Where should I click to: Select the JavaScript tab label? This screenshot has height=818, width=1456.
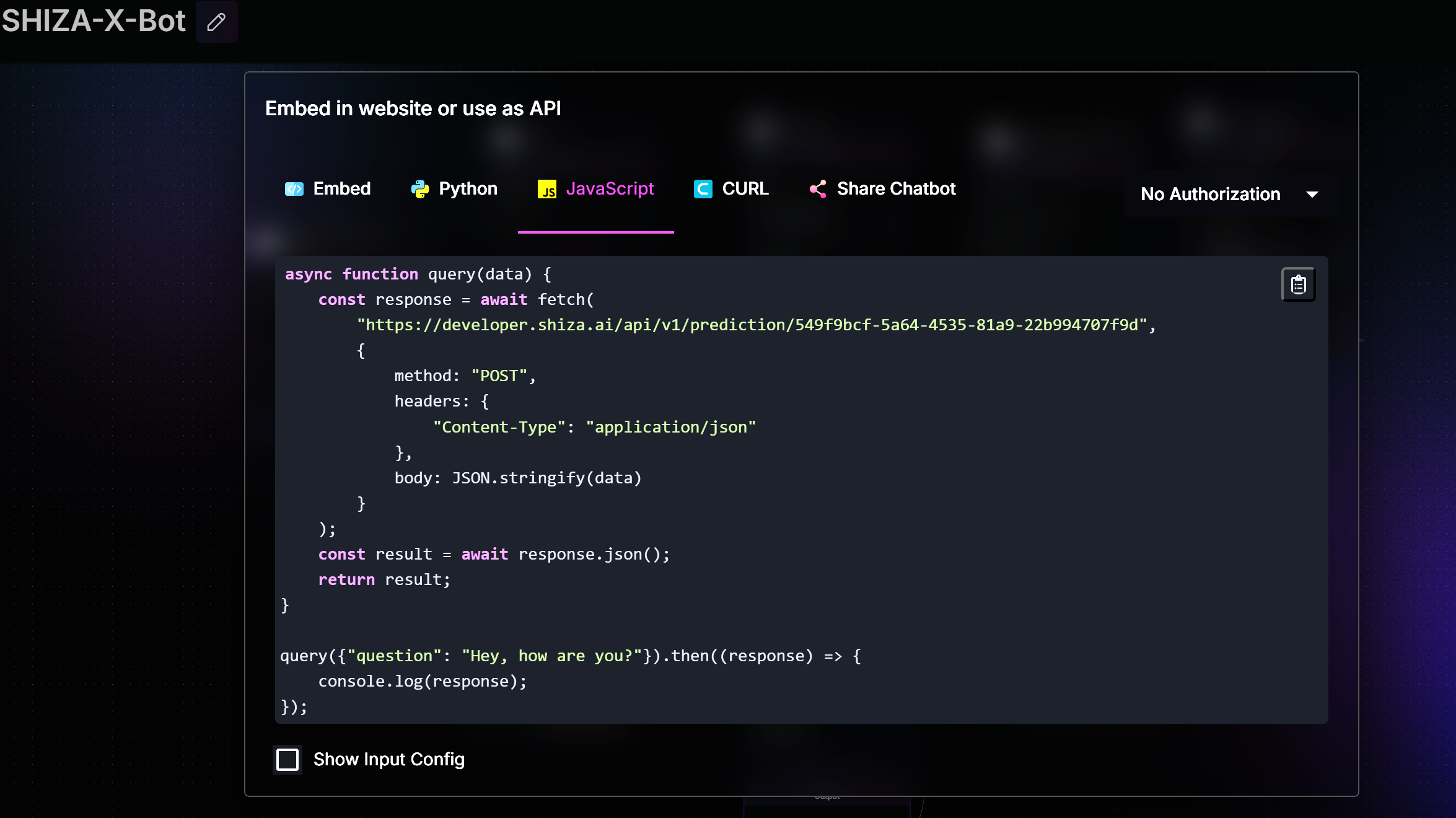(x=610, y=189)
